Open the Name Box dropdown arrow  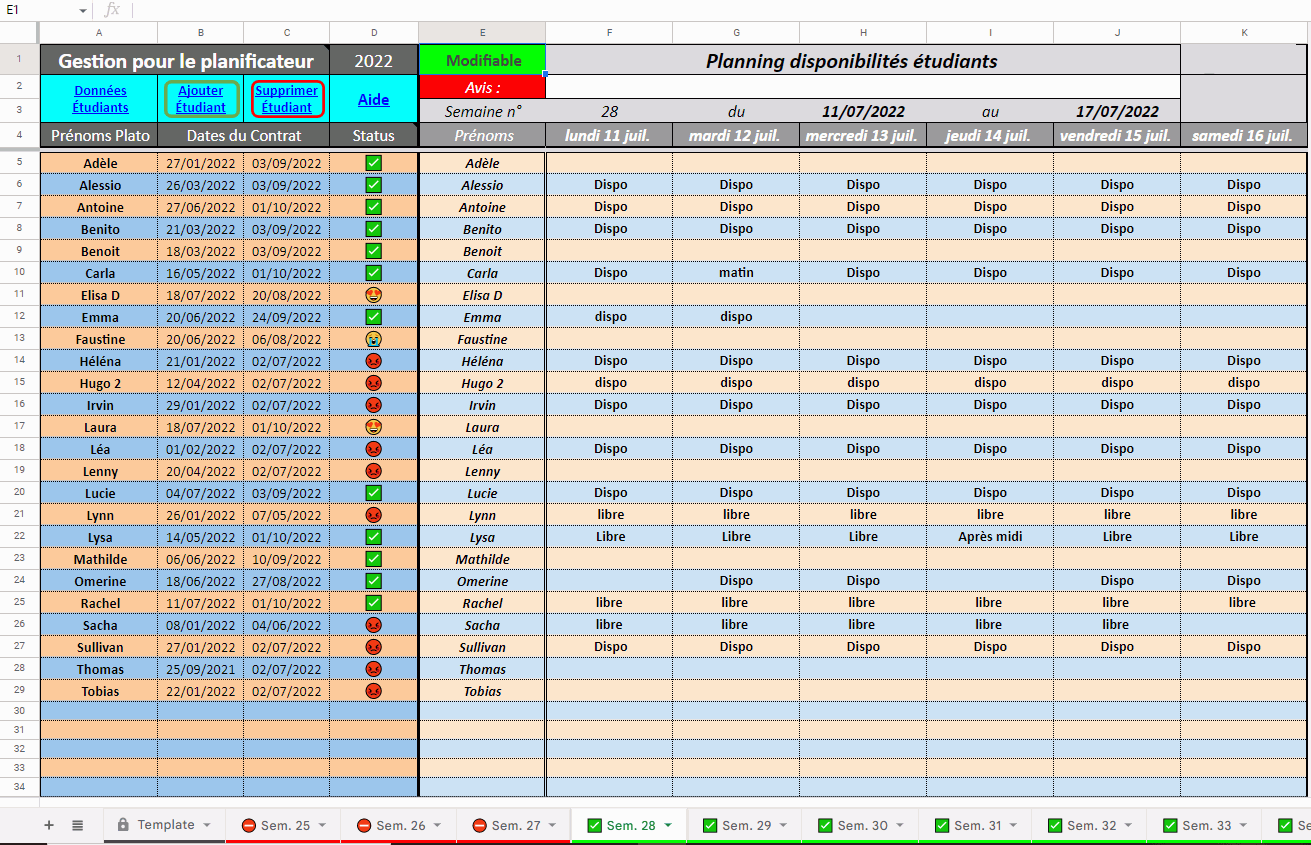pos(83,10)
